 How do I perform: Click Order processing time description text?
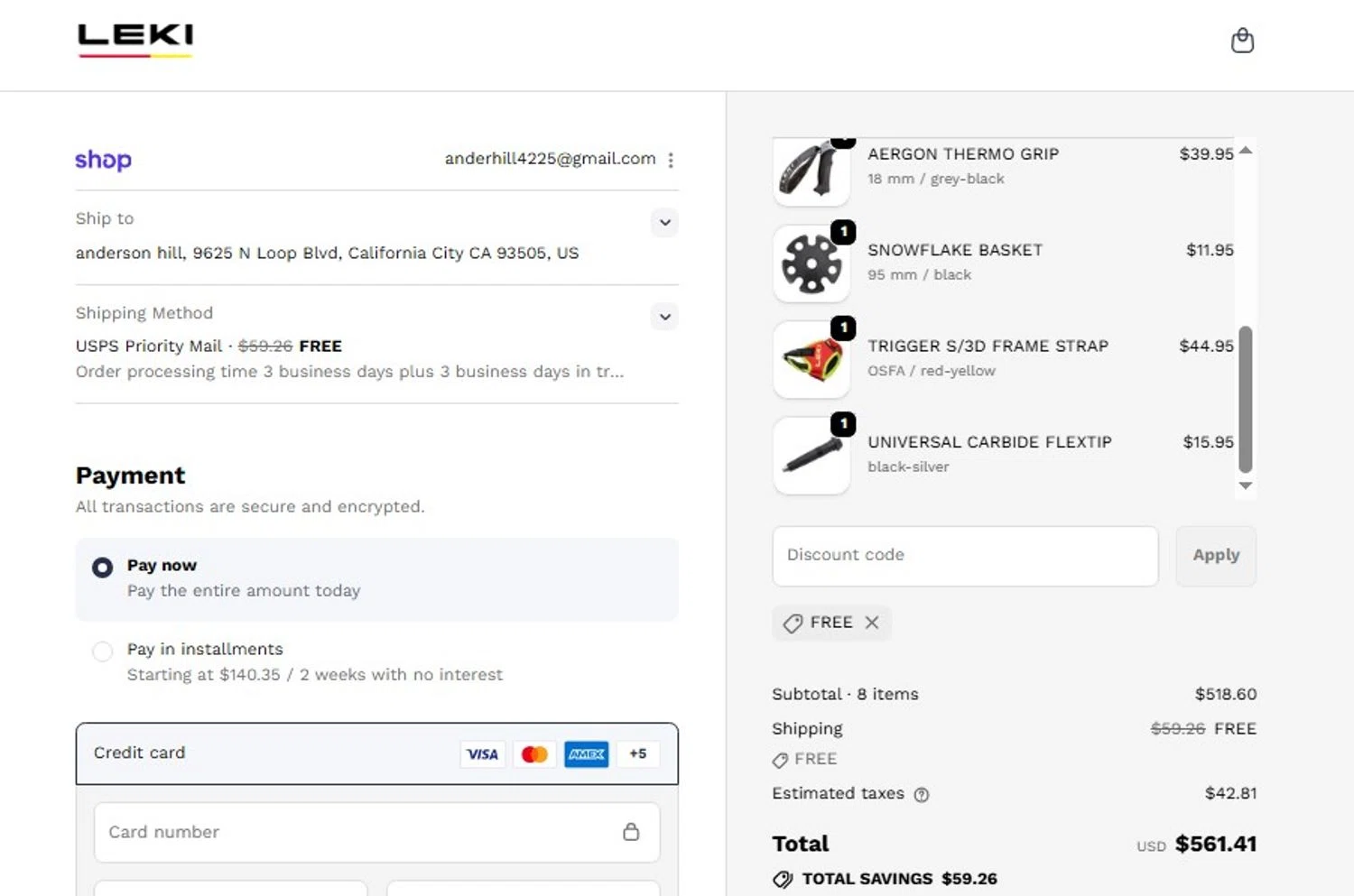click(x=349, y=372)
